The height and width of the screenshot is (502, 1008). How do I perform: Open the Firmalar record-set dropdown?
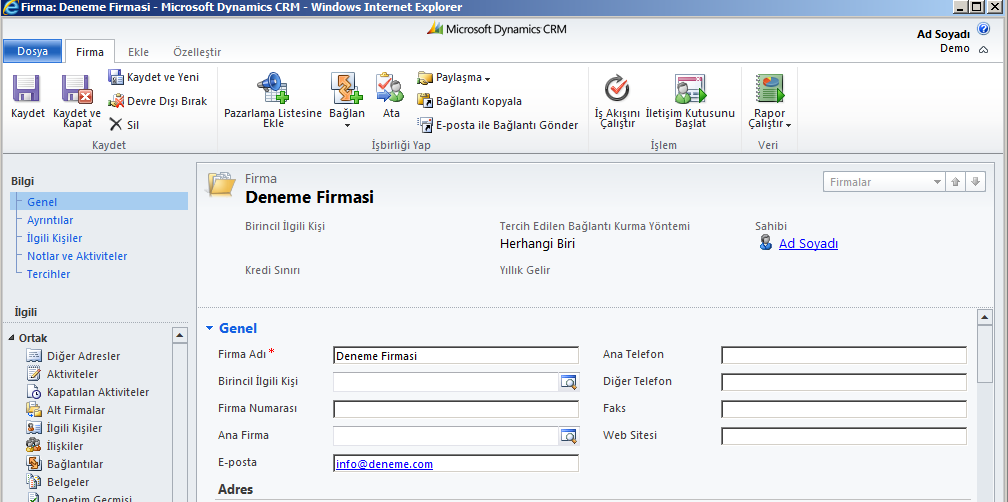(x=884, y=182)
